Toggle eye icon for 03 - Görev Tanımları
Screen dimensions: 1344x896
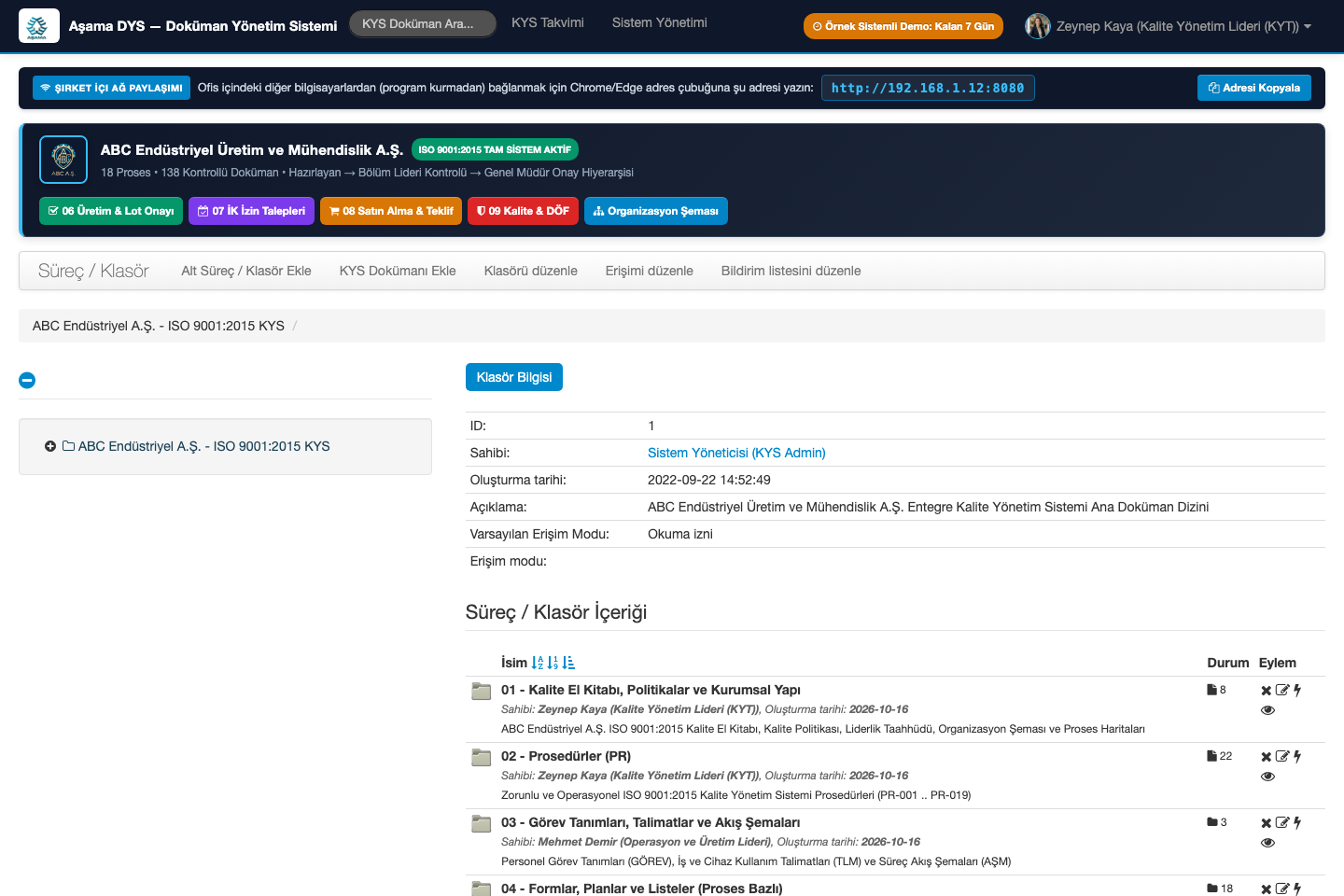[1267, 843]
